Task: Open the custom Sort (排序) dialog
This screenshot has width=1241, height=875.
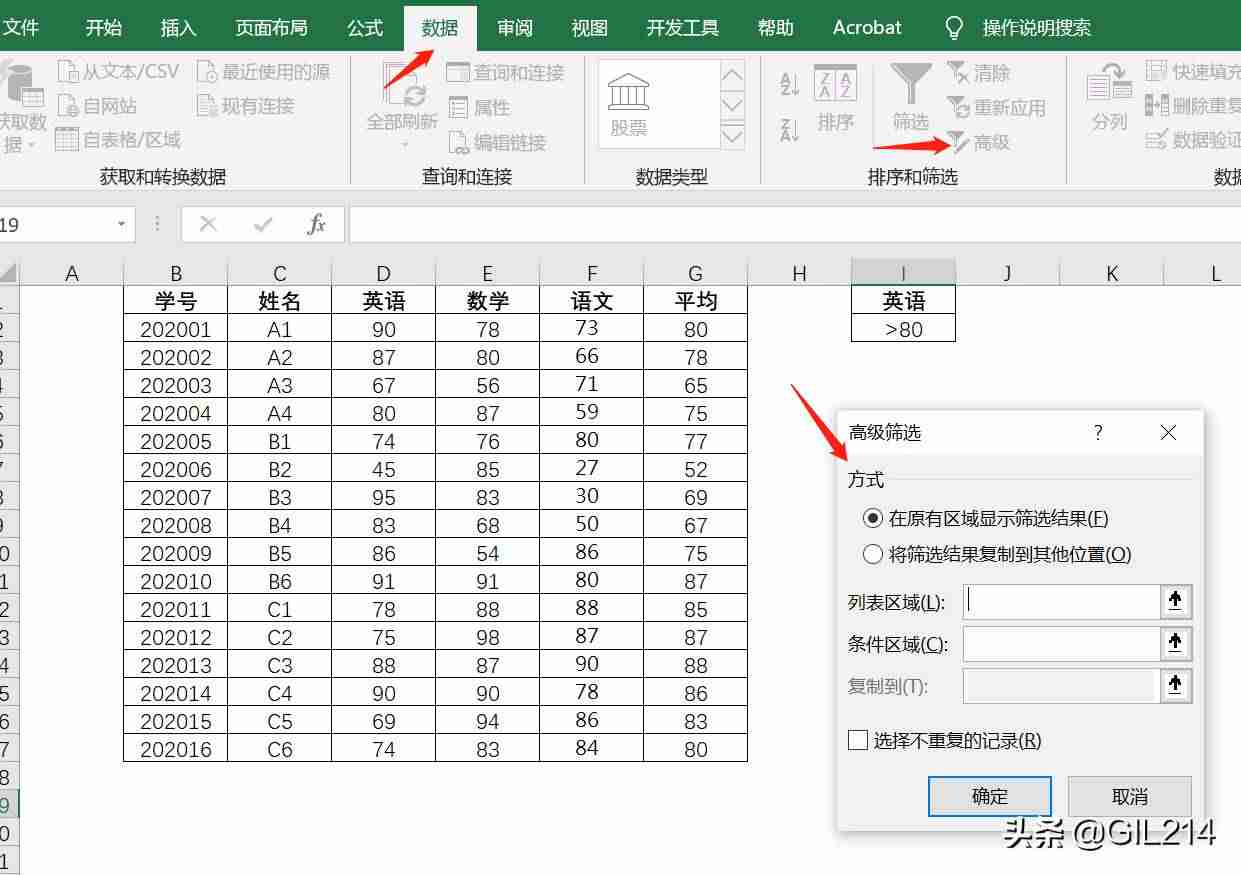Action: pyautogui.click(x=835, y=98)
